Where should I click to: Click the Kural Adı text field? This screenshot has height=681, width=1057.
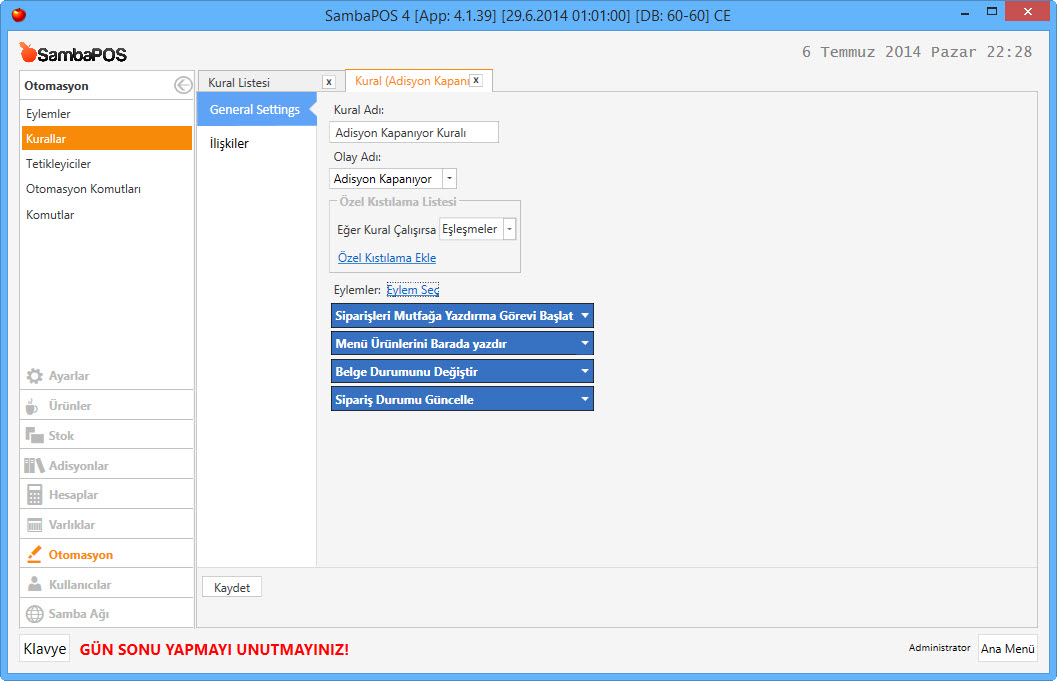click(414, 132)
